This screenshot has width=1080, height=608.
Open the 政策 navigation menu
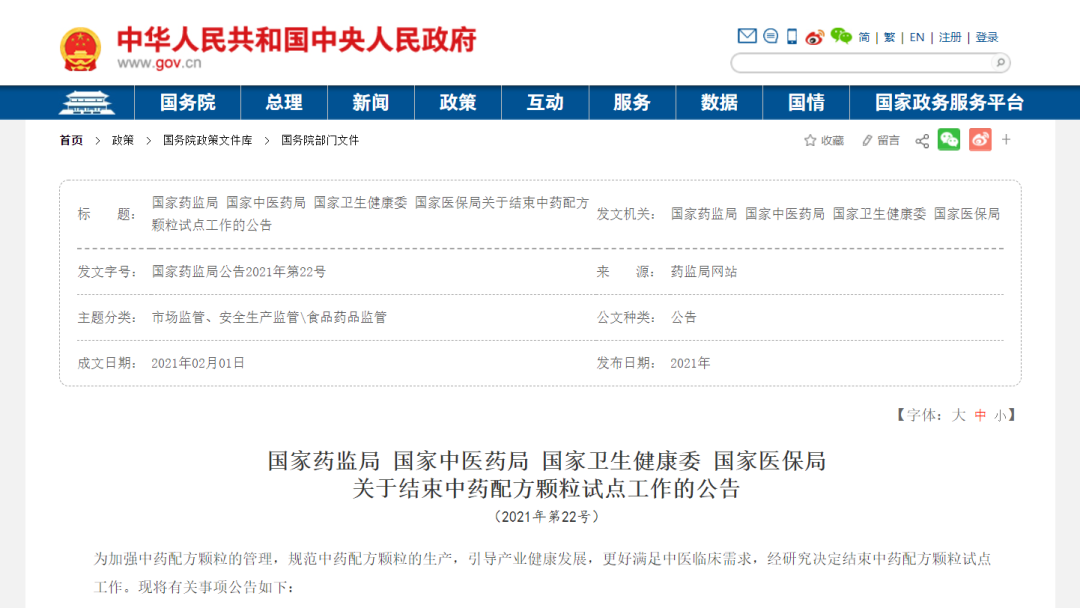coord(458,103)
